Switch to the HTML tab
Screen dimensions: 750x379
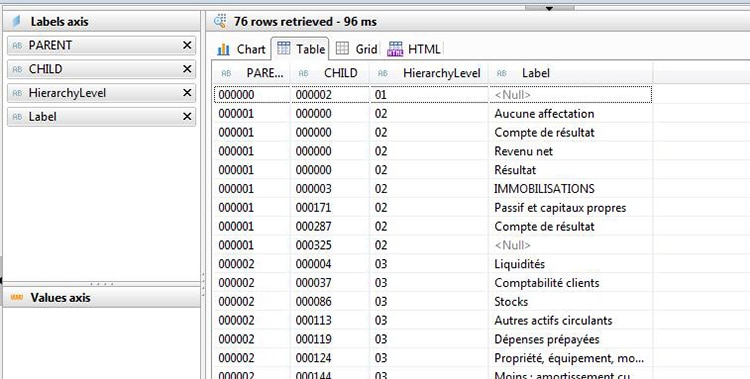[x=414, y=49]
